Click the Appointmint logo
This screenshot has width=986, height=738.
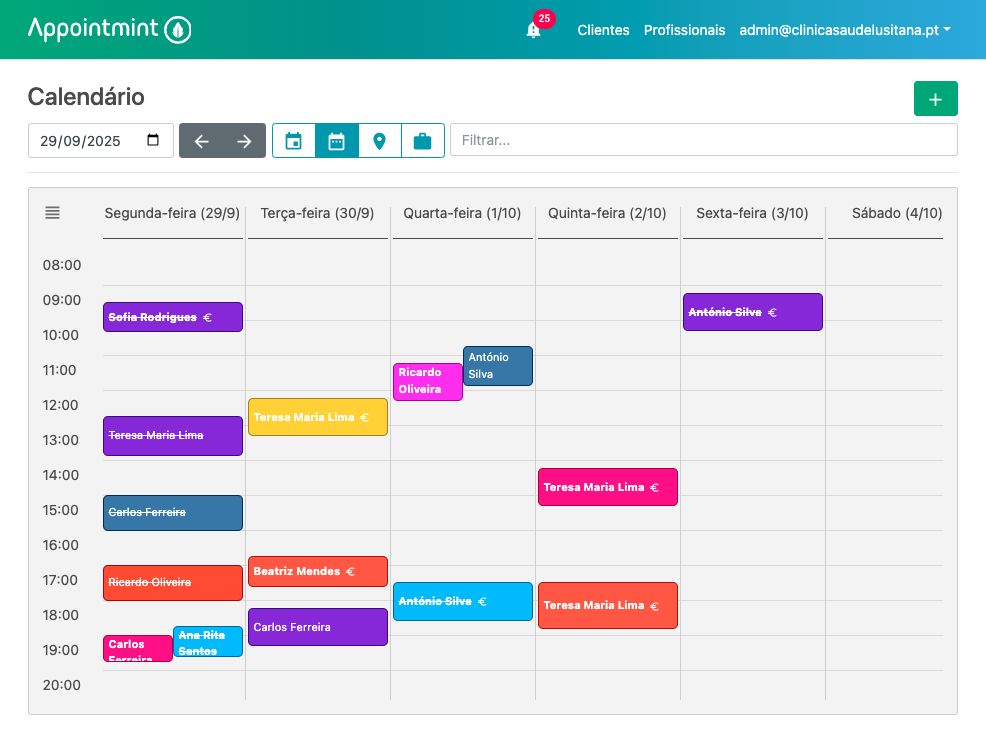coord(108,29)
